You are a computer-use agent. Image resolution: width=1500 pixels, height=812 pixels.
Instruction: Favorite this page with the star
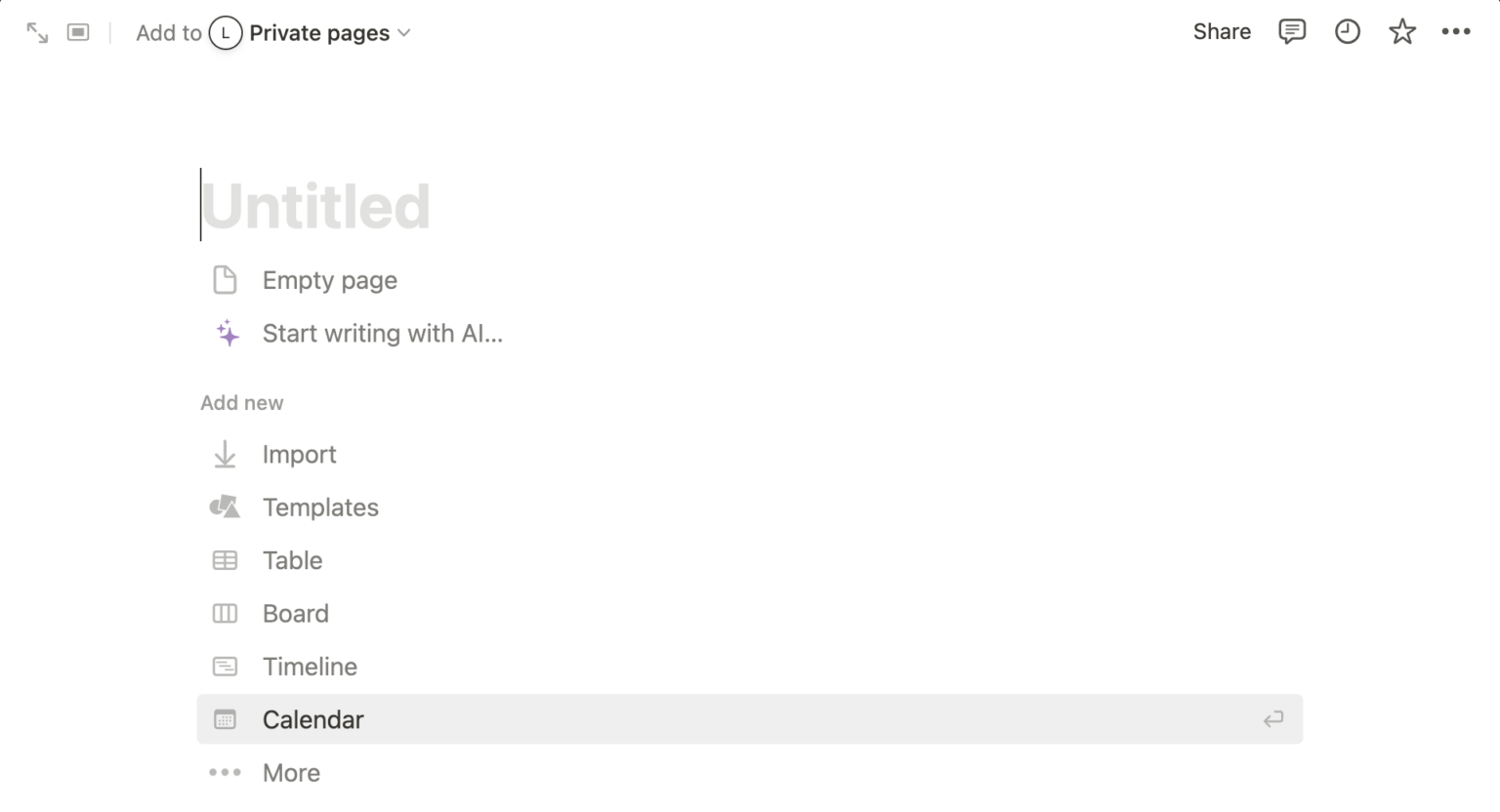pos(1401,32)
